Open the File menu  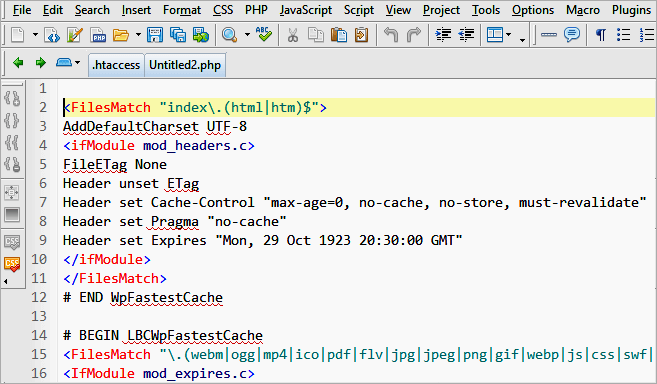(22, 10)
